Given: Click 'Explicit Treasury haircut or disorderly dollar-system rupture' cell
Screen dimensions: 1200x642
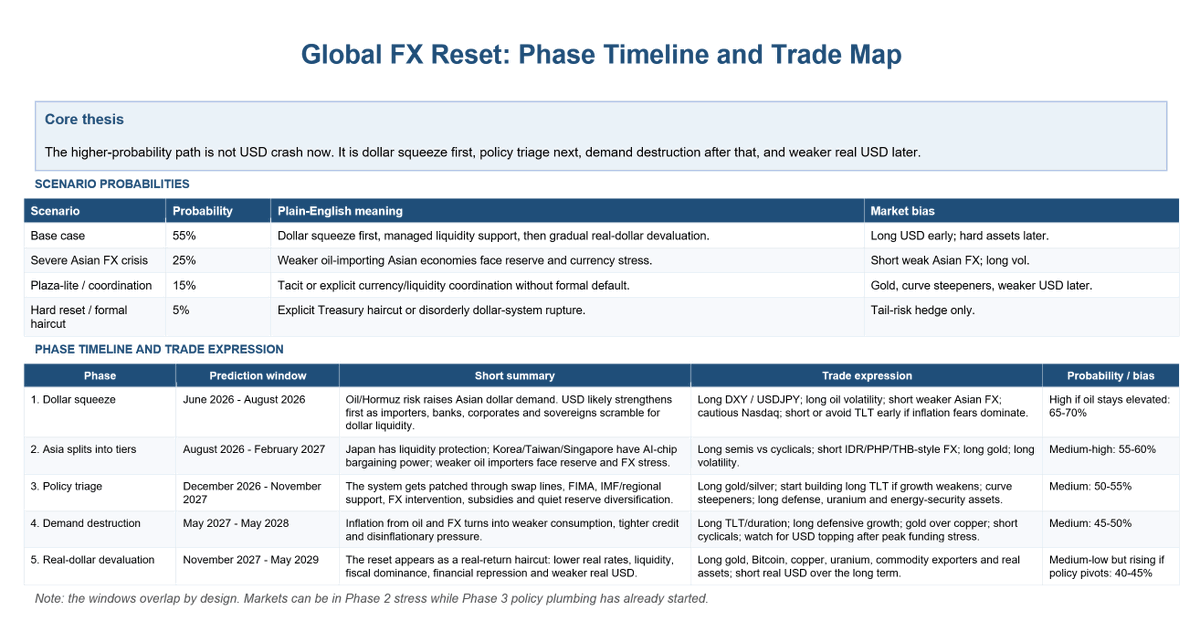Looking at the screenshot, I should 567,317.
